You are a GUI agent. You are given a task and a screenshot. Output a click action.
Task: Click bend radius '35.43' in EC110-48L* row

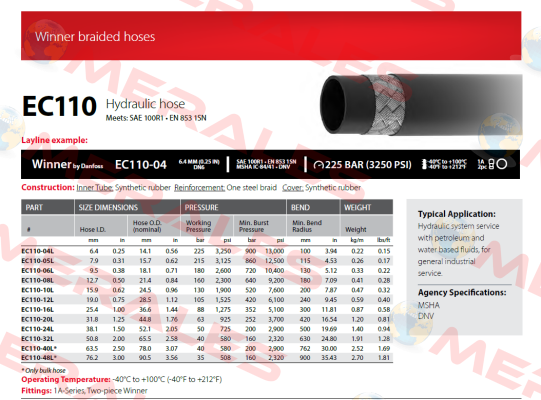coord(329,358)
